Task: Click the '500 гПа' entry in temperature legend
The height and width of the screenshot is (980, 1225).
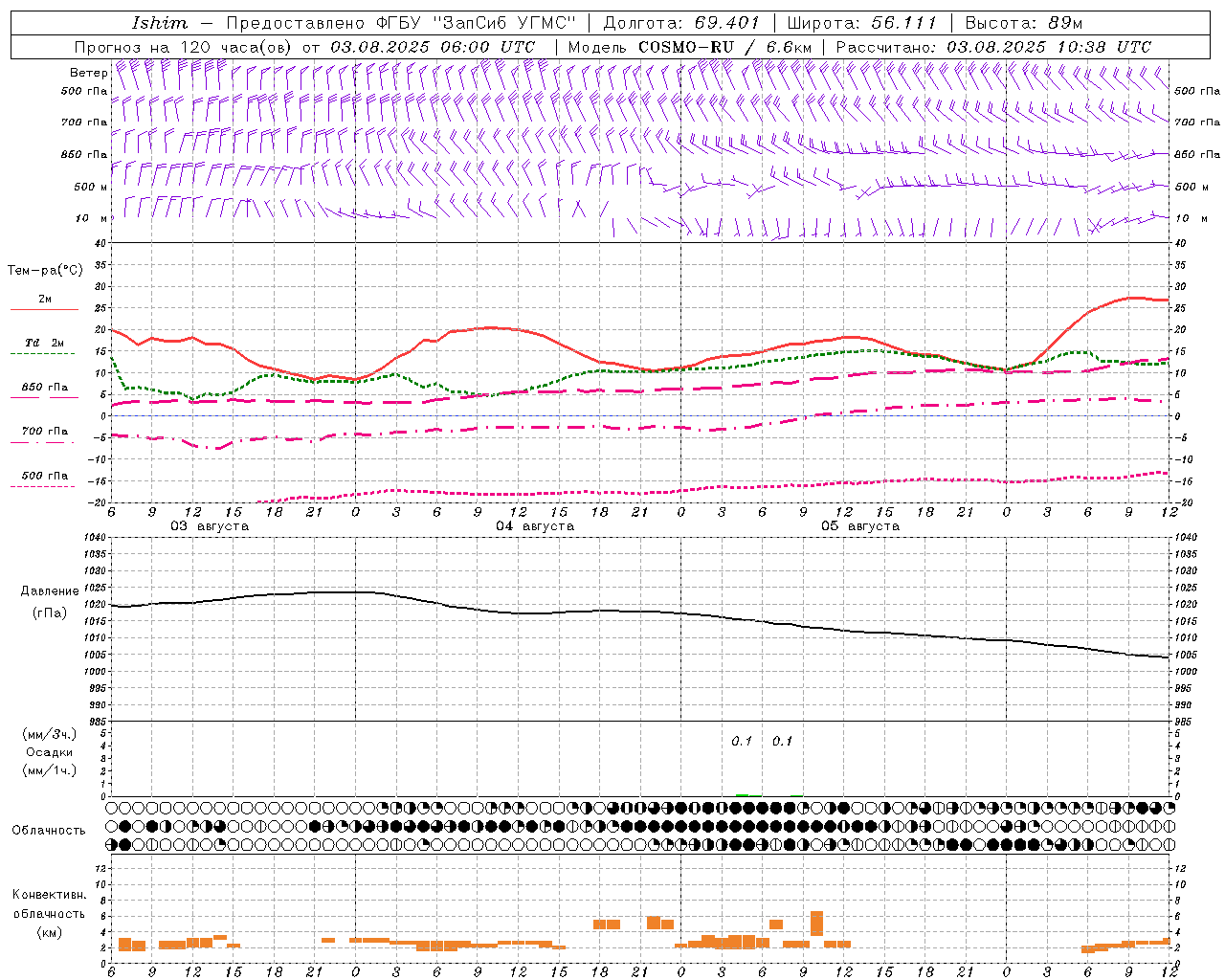Action: pyautogui.click(x=45, y=475)
